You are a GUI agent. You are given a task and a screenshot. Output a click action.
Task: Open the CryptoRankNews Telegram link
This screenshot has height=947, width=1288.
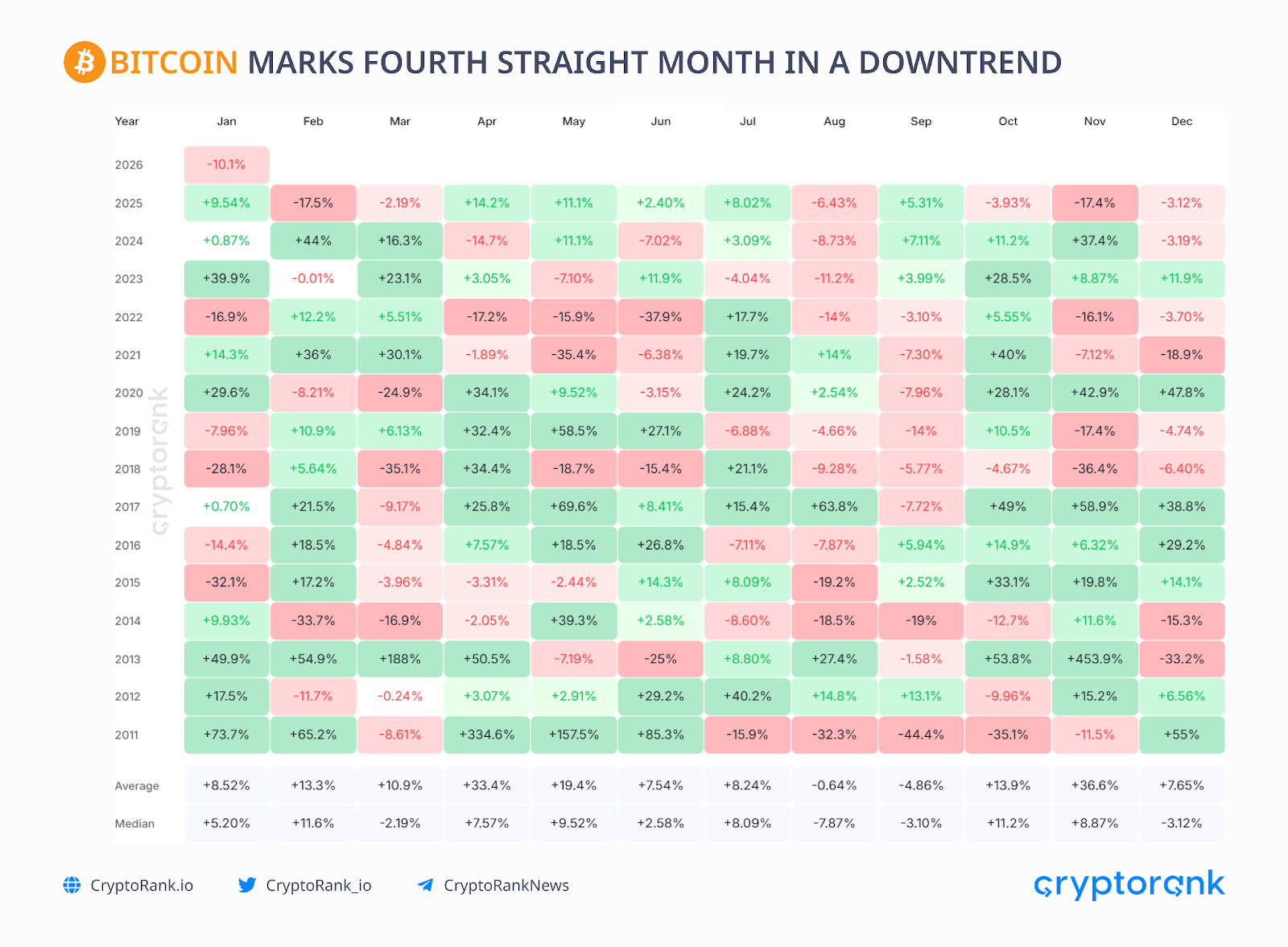coord(506,885)
